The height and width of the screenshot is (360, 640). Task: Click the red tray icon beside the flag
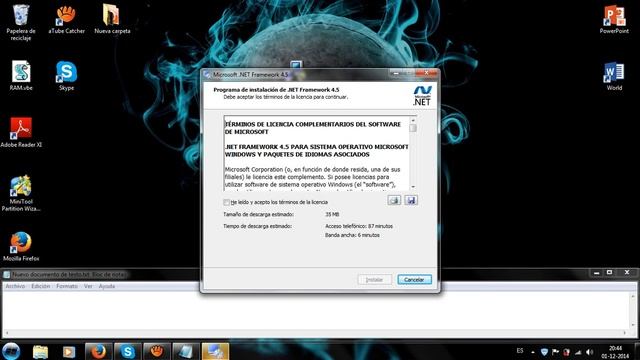567,352
